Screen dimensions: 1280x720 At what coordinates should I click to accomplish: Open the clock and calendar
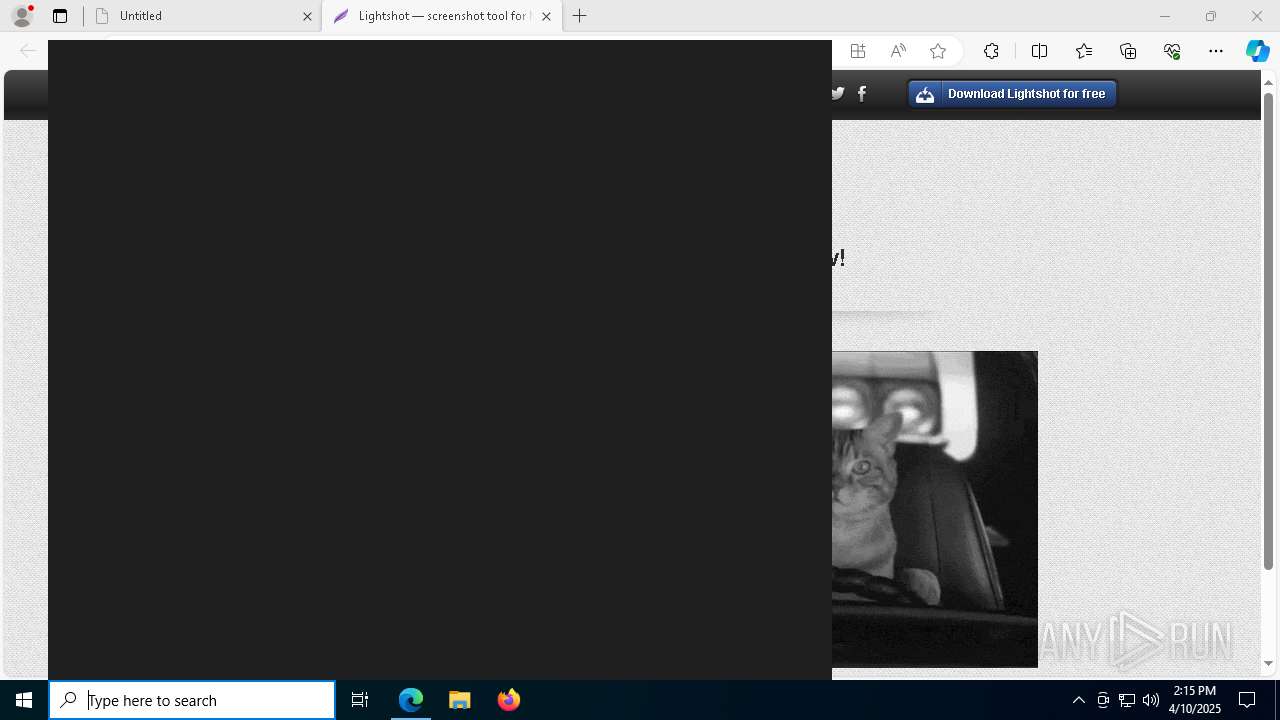[1195, 700]
